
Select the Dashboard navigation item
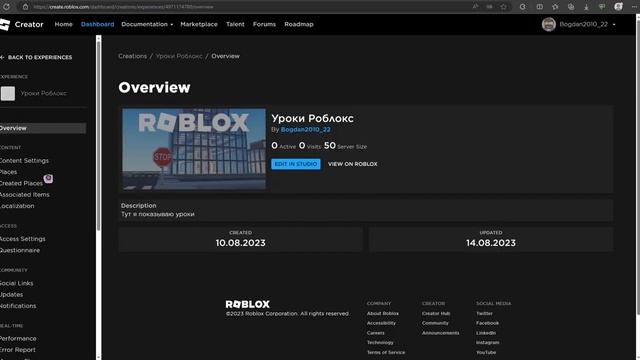(98, 24)
